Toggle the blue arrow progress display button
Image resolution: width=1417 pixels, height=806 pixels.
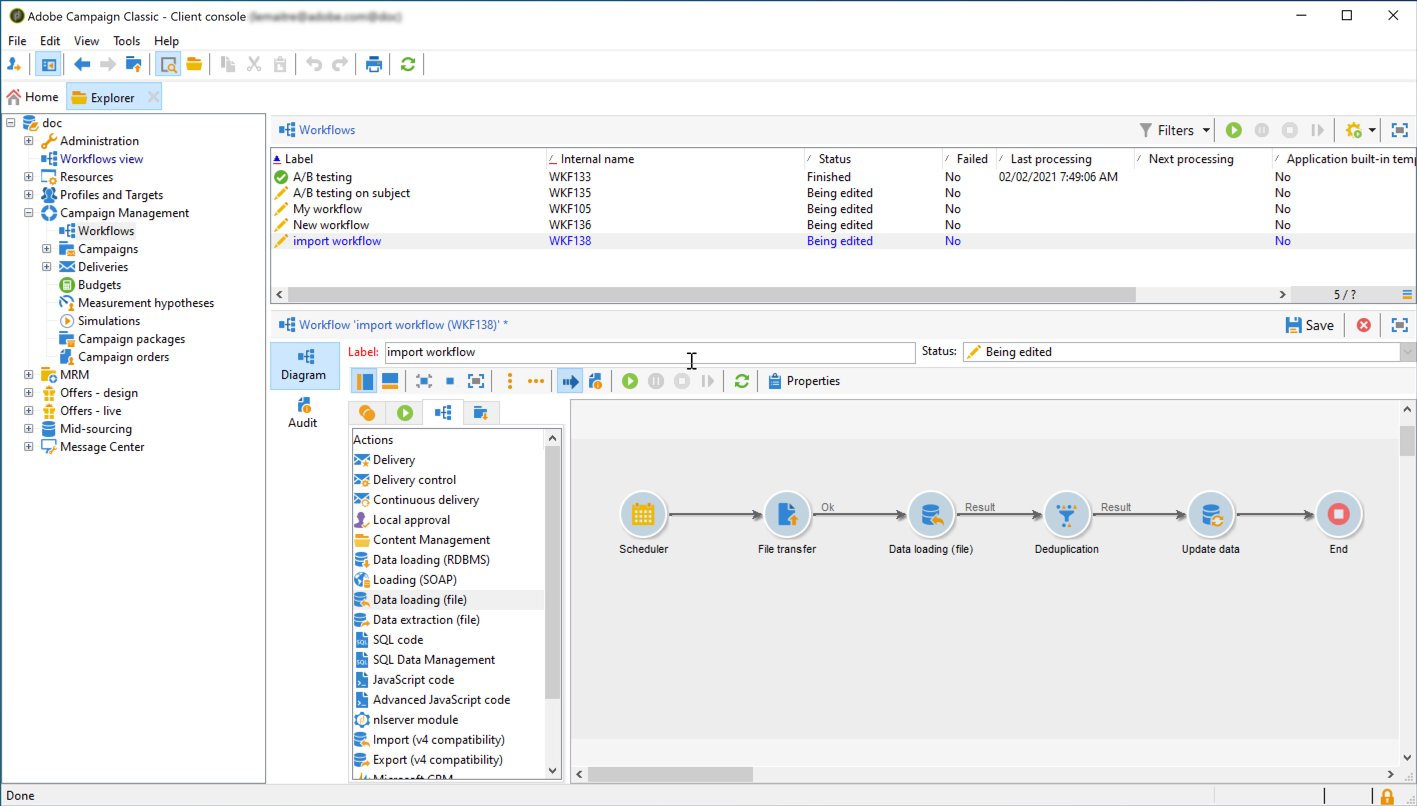coord(569,381)
